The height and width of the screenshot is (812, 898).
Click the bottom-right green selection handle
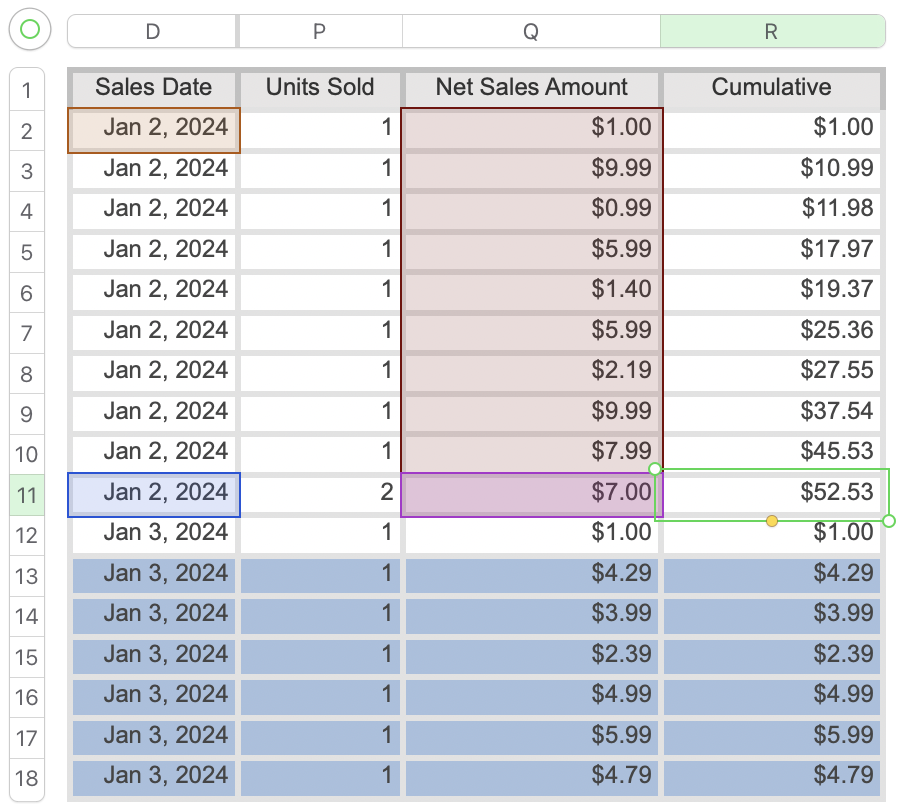tap(889, 521)
